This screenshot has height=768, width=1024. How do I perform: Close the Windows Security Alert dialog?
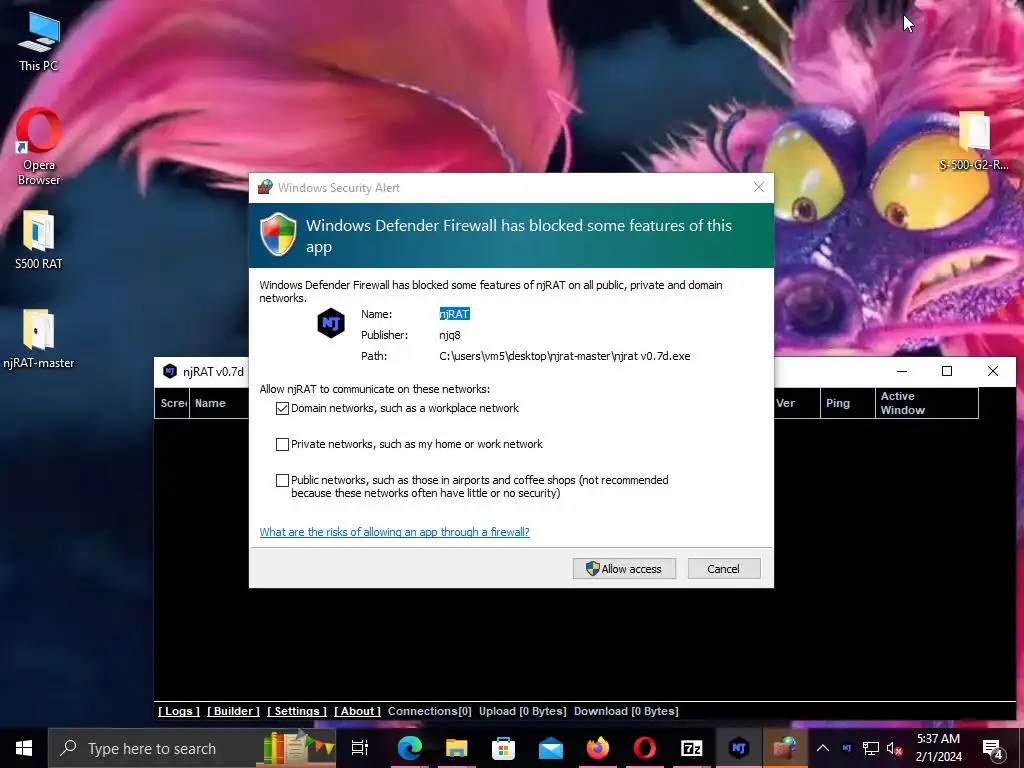pyautogui.click(x=759, y=187)
